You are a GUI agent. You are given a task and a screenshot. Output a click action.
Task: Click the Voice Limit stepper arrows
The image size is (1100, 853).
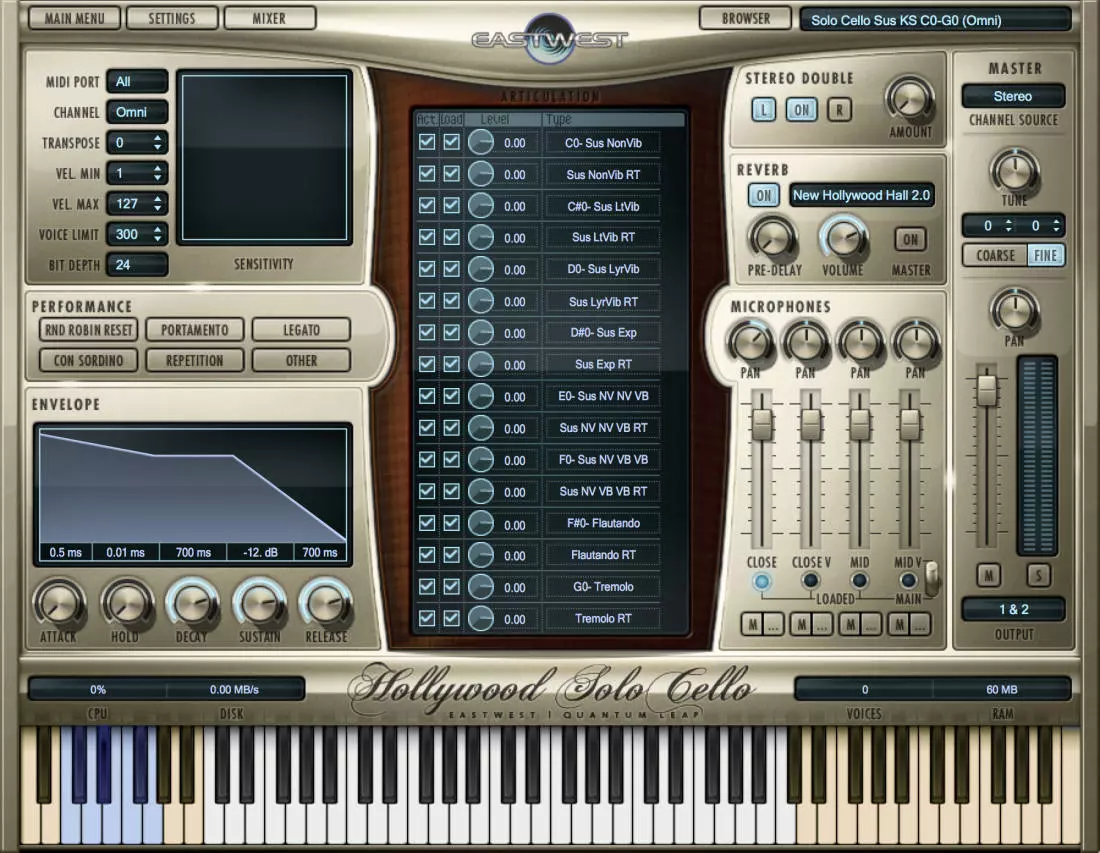click(x=158, y=234)
